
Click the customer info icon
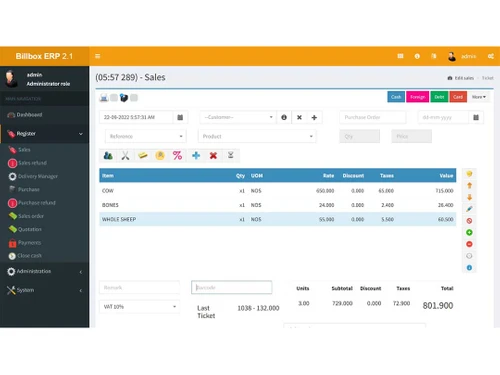tap(284, 117)
